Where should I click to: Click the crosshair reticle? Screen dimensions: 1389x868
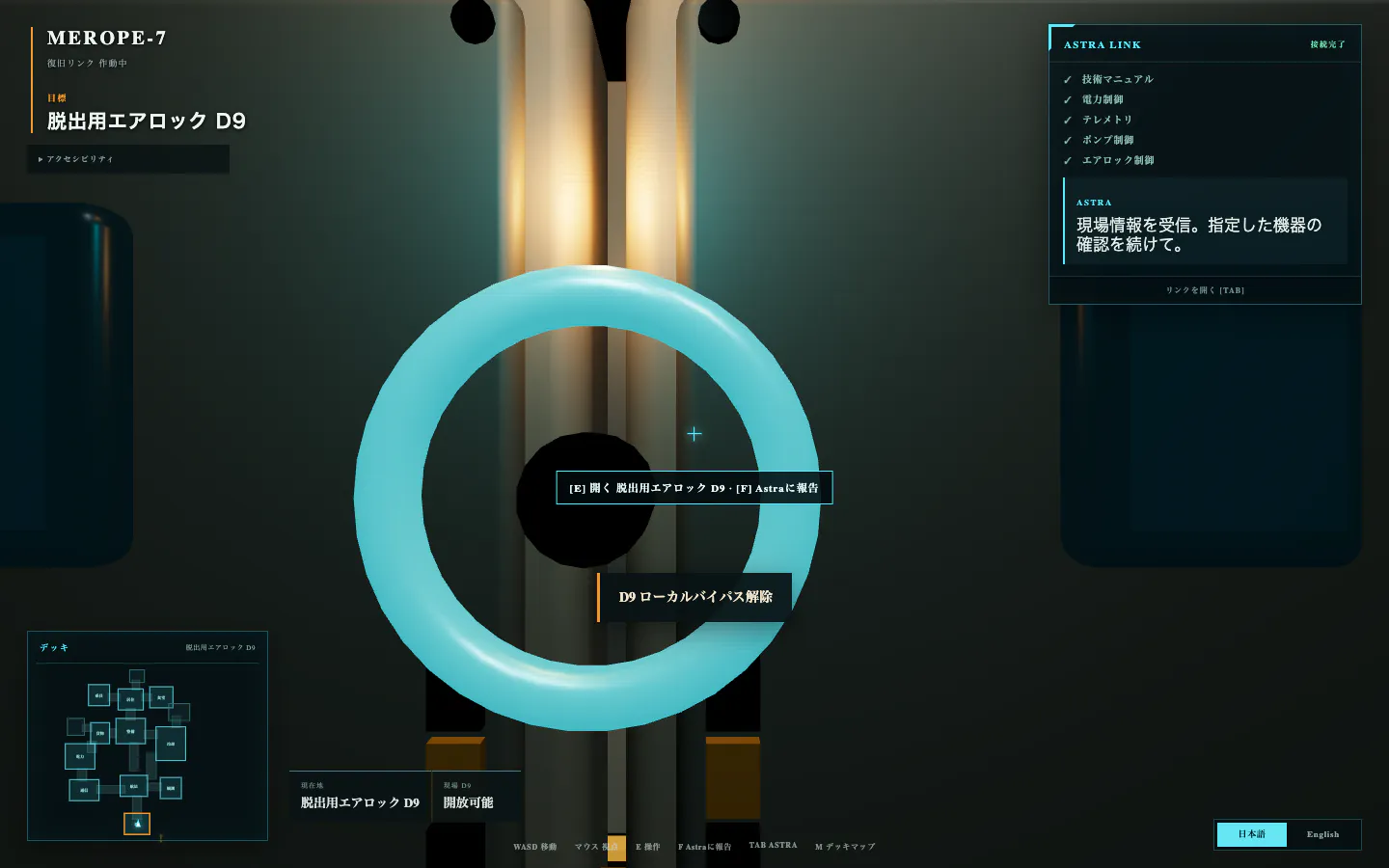(694, 434)
